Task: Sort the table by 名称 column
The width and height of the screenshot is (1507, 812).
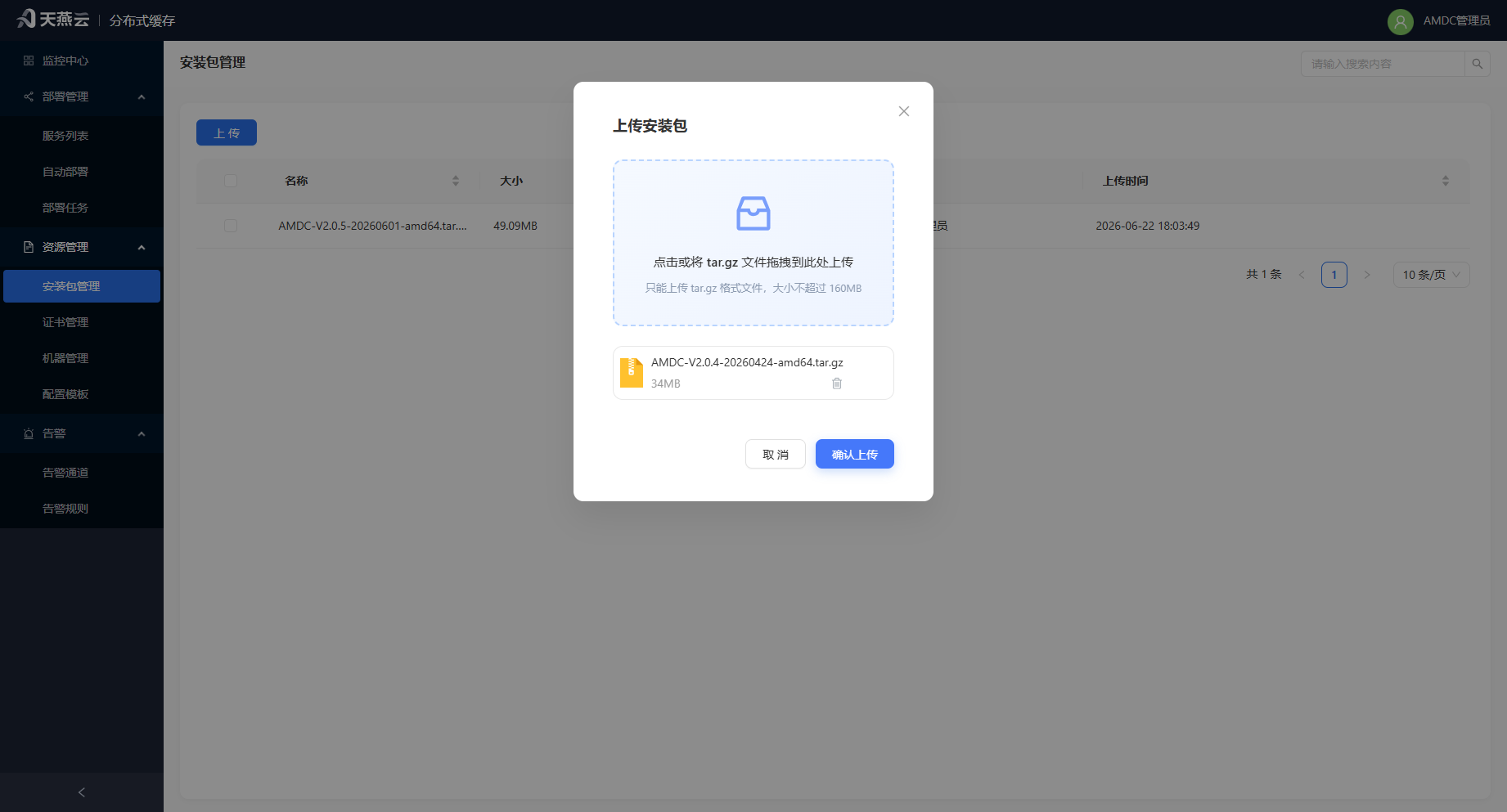Action: click(x=456, y=181)
